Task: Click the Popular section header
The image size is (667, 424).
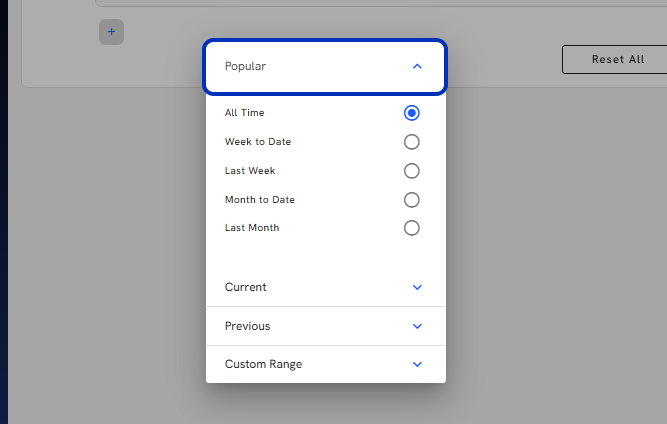Action: coord(325,67)
